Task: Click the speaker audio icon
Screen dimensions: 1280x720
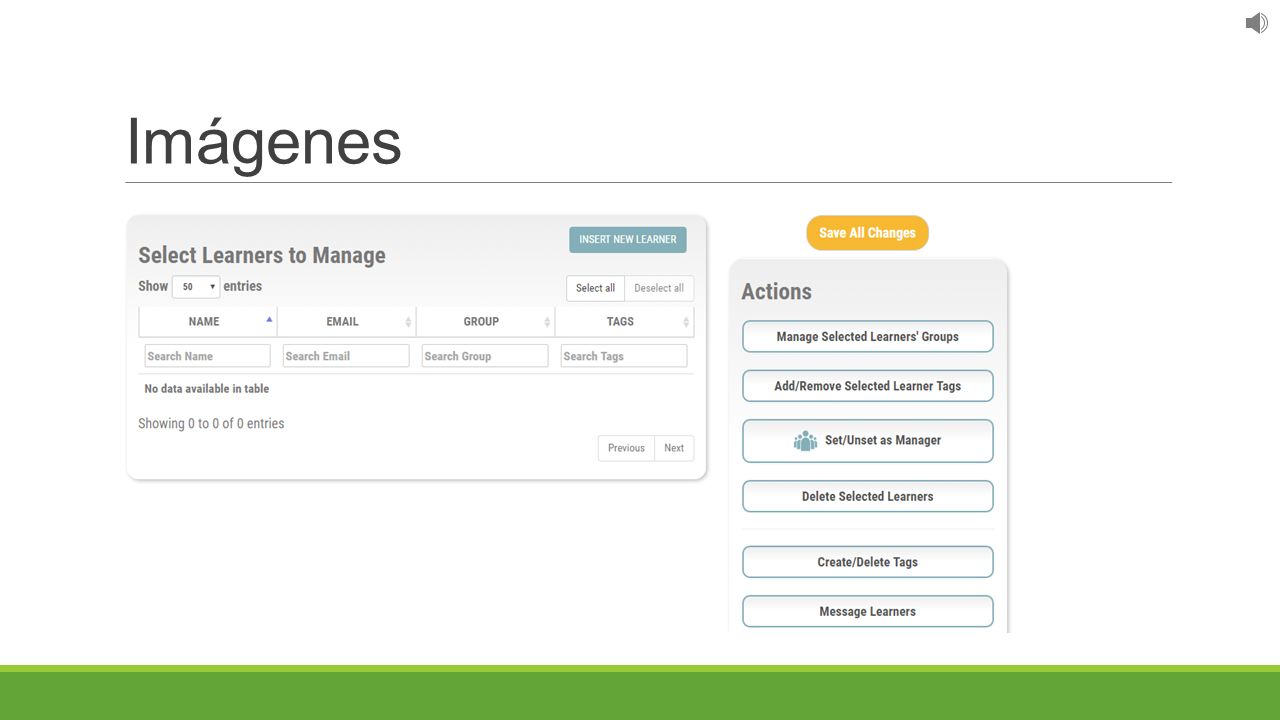Action: point(1256,23)
